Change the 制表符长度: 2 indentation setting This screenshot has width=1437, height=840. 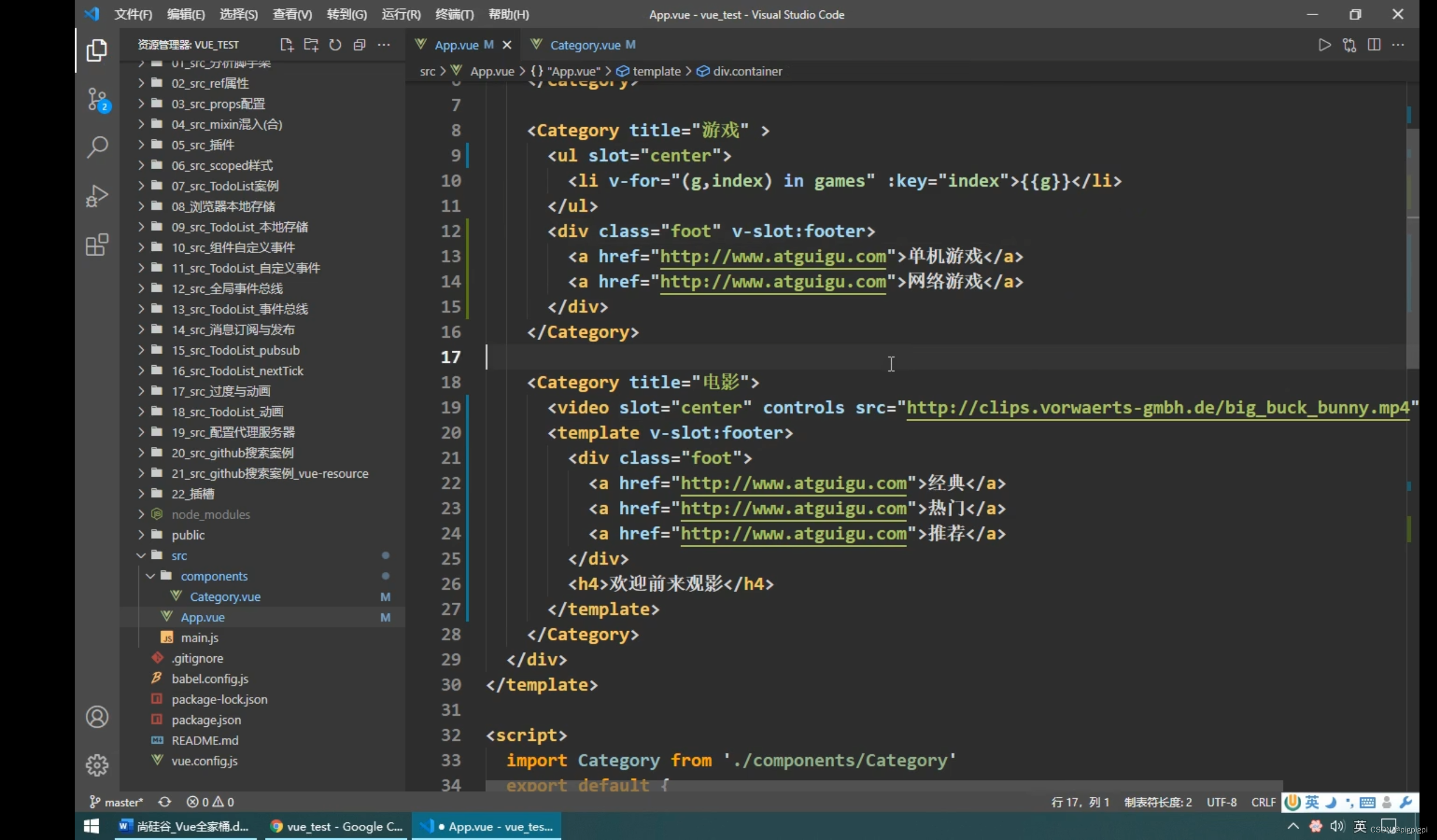click(x=1157, y=802)
